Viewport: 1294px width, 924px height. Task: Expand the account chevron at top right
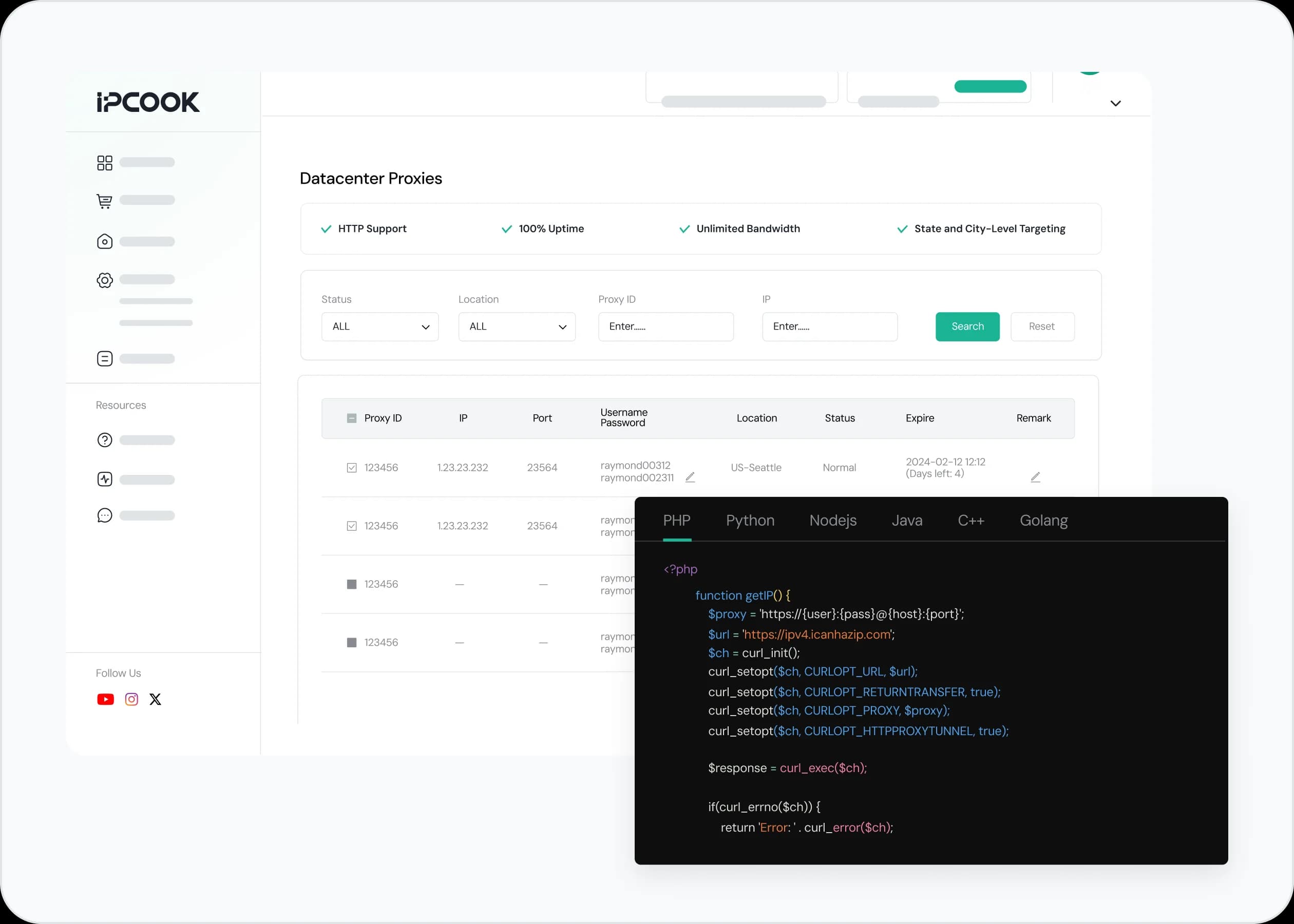[1115, 104]
